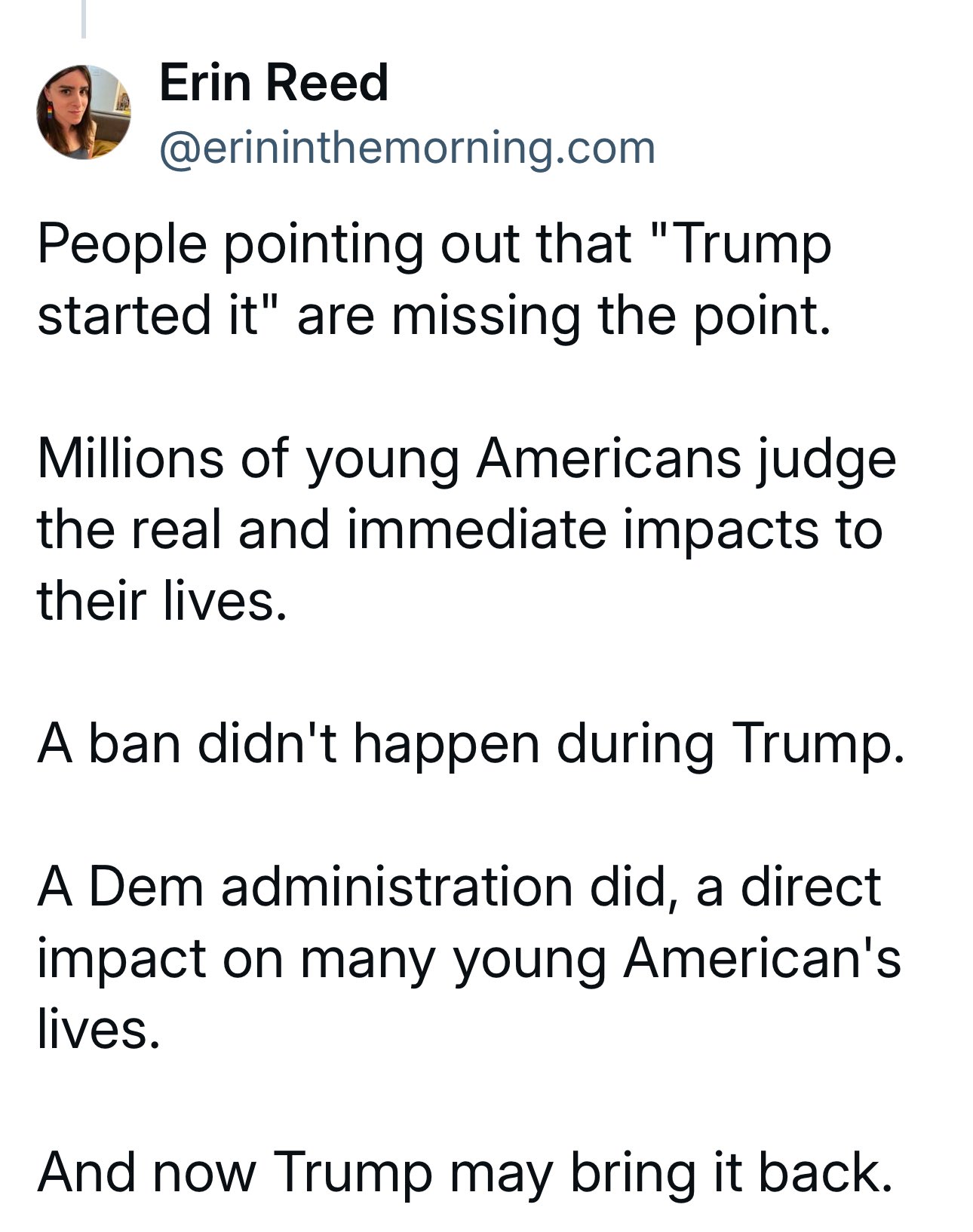Image resolution: width=973 pixels, height=1232 pixels.
Task: Click the word 'immediate' in the post
Action: [477, 529]
